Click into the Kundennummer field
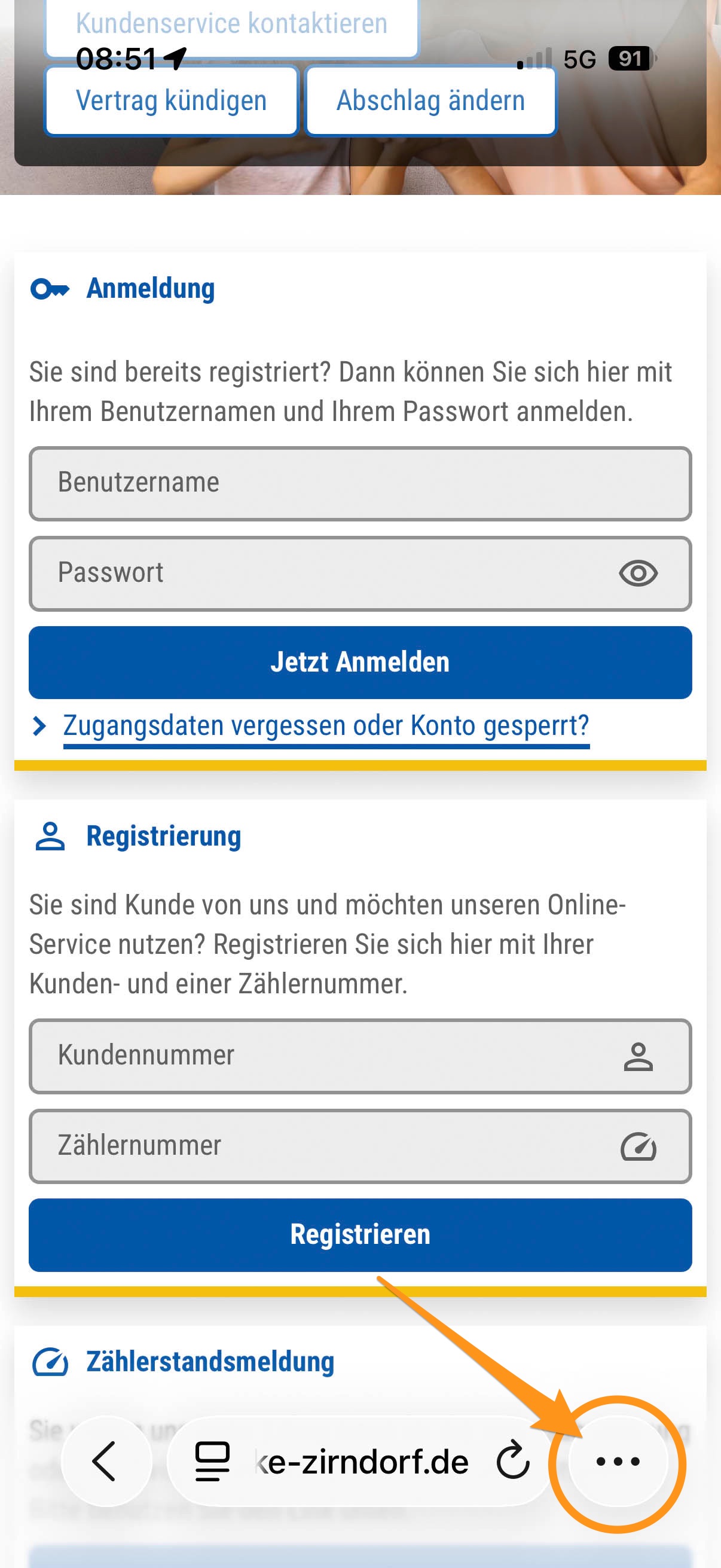 click(x=316, y=1057)
